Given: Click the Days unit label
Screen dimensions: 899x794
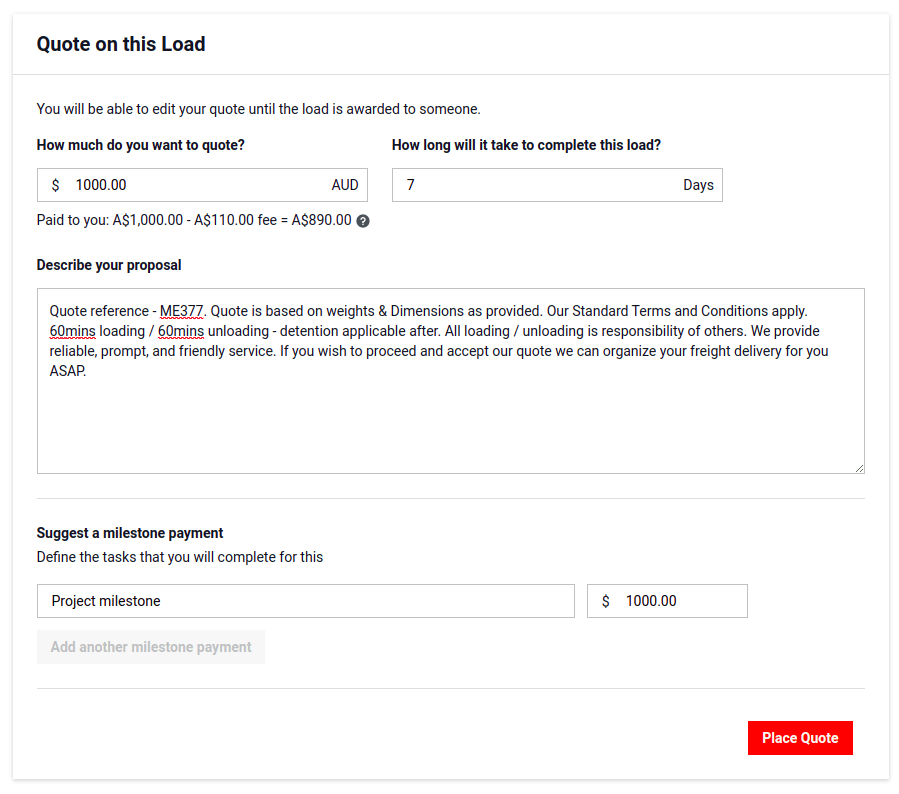Looking at the screenshot, I should (x=698, y=185).
